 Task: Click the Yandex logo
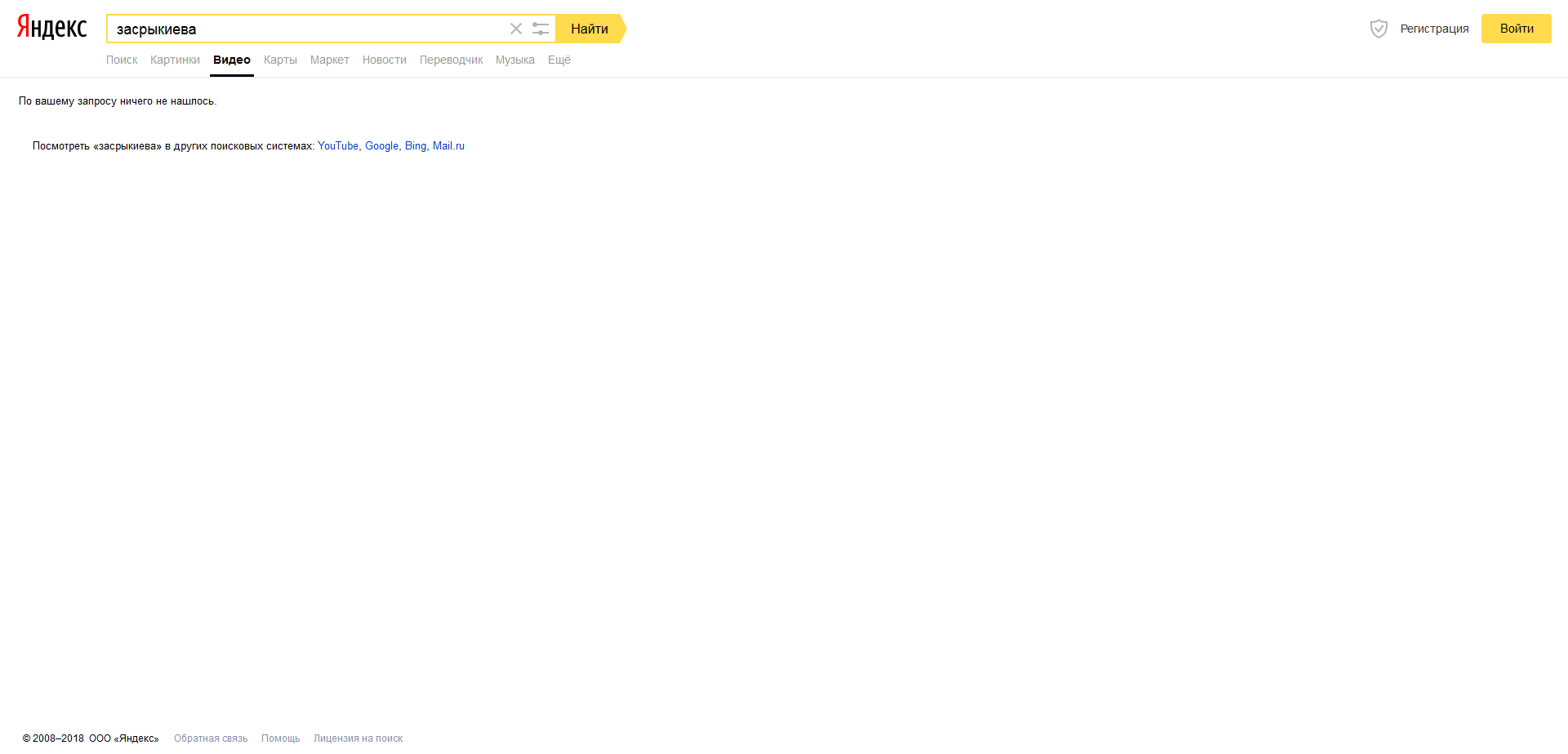pos(51,28)
